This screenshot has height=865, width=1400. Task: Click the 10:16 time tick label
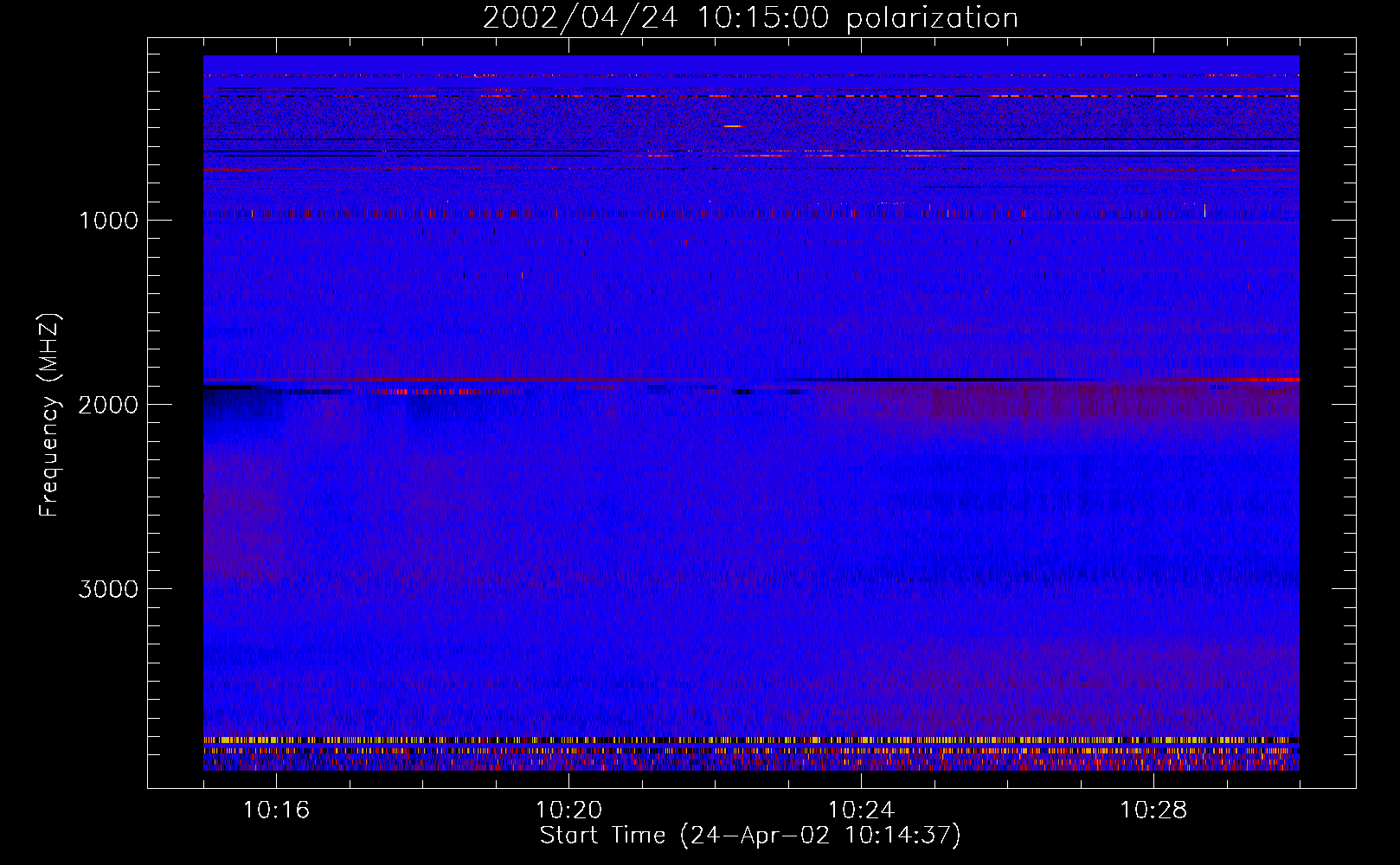(x=276, y=811)
